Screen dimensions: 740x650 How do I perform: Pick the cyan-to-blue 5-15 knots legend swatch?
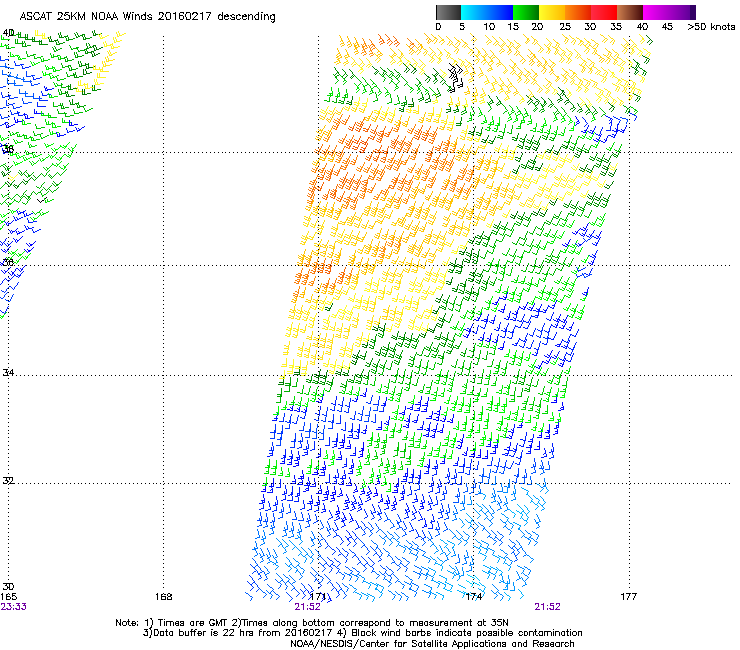coord(487,12)
